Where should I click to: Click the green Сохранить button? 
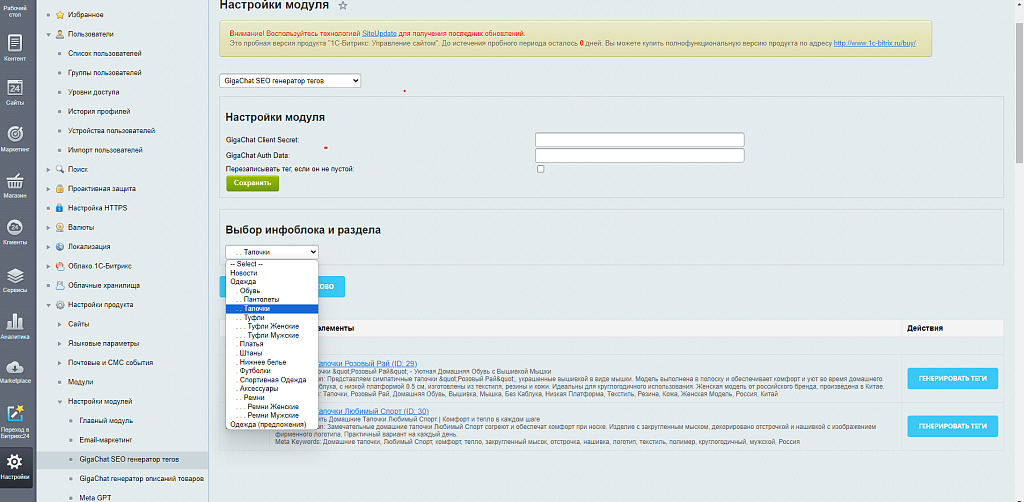252,183
